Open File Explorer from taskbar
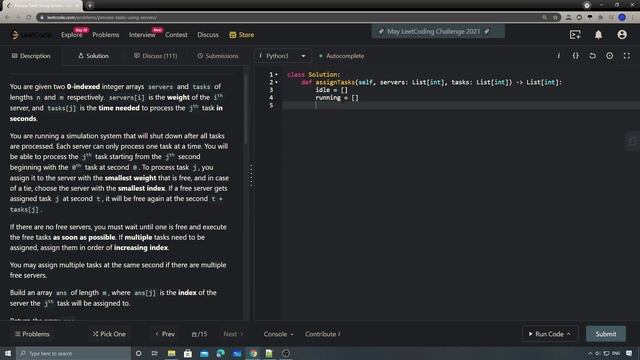The image size is (640, 360). click(171, 353)
